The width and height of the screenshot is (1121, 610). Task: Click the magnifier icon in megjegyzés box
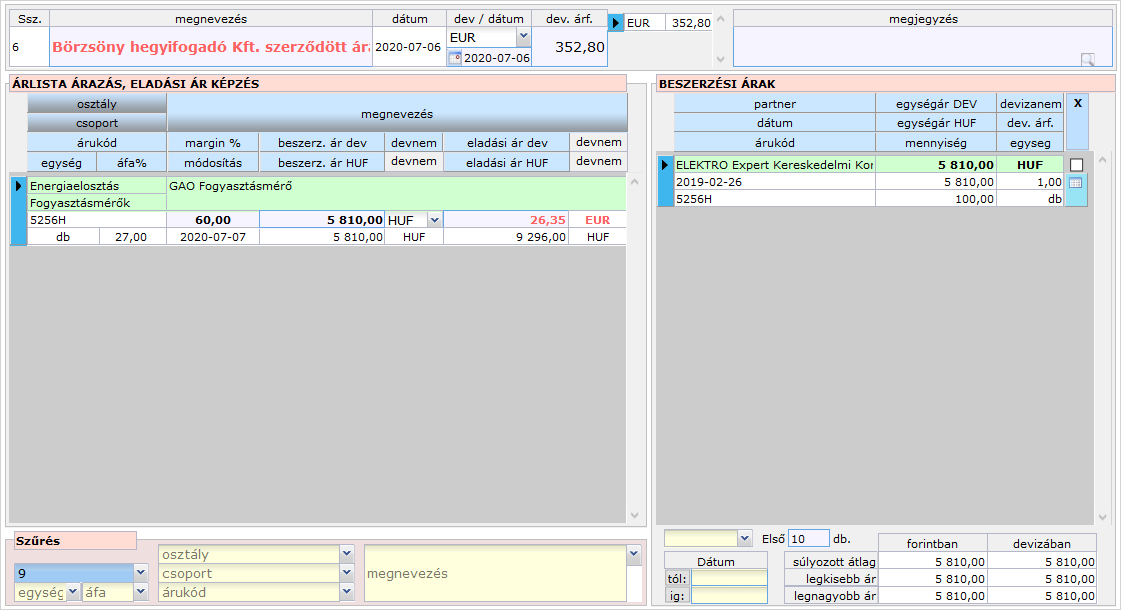[x=1088, y=59]
